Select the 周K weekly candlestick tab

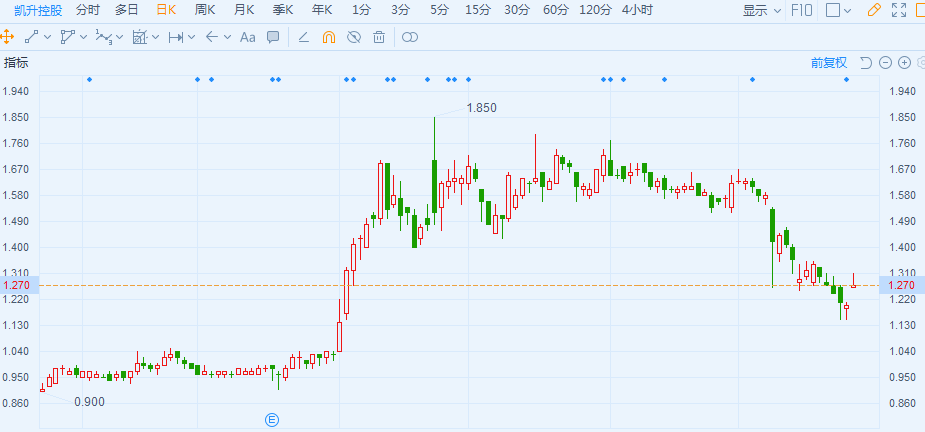[x=205, y=9]
